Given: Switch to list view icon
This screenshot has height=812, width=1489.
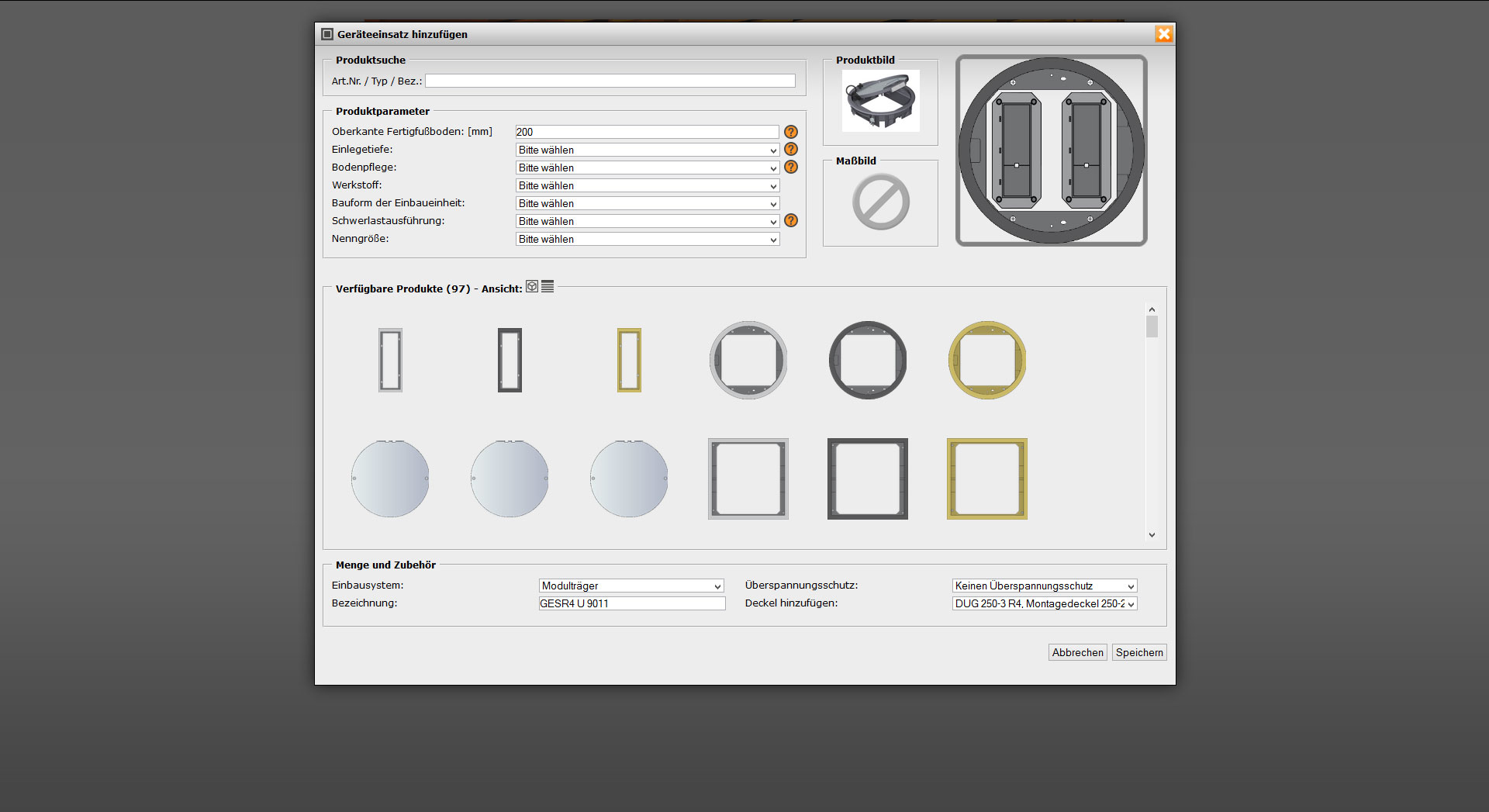Looking at the screenshot, I should pyautogui.click(x=548, y=286).
